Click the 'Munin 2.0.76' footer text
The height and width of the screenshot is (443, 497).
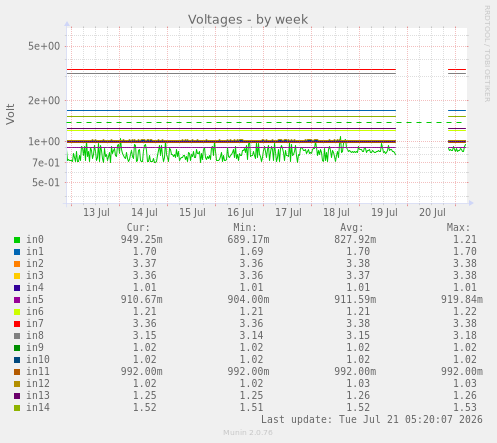[x=248, y=433]
